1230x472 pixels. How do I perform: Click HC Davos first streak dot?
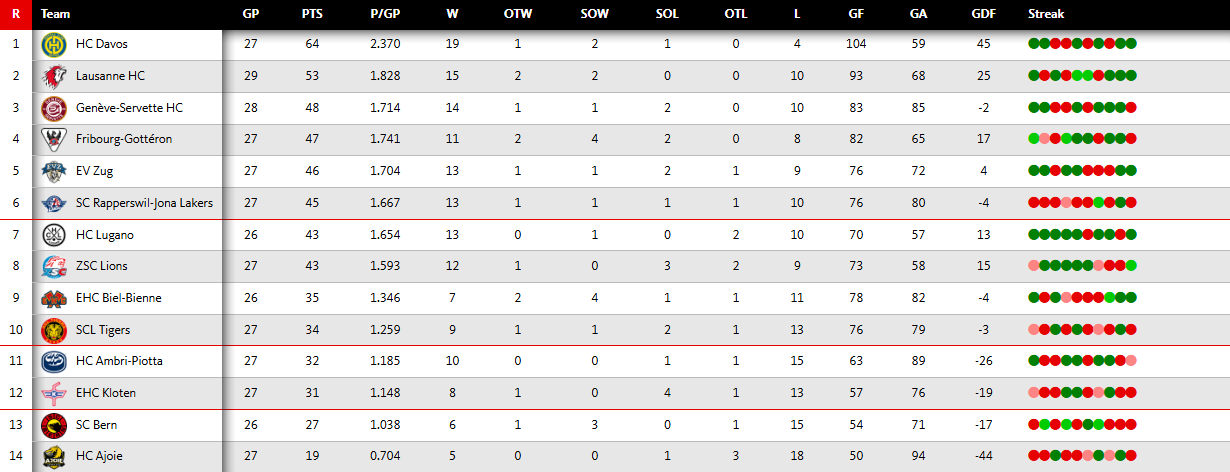coord(1033,44)
